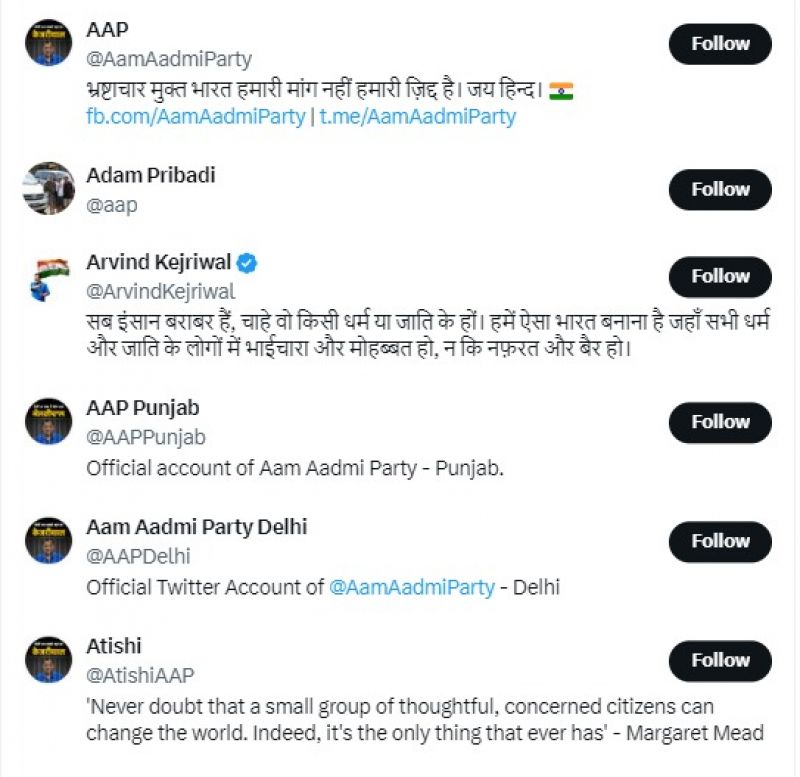
Task: Open the @ArvindKejriwal handle
Action: [161, 291]
